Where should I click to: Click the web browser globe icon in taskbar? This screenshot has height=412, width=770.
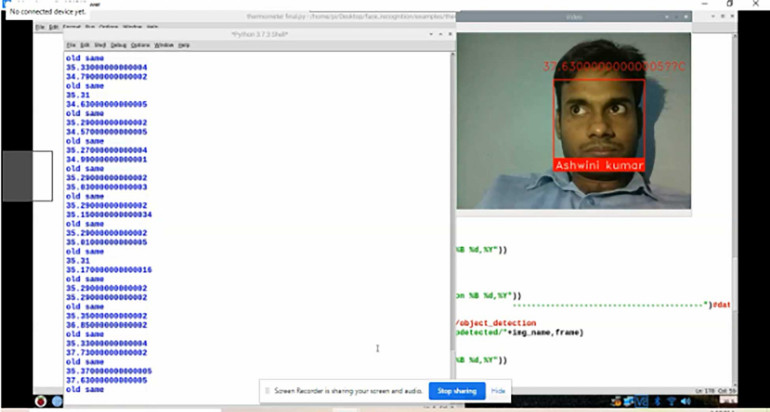point(58,401)
